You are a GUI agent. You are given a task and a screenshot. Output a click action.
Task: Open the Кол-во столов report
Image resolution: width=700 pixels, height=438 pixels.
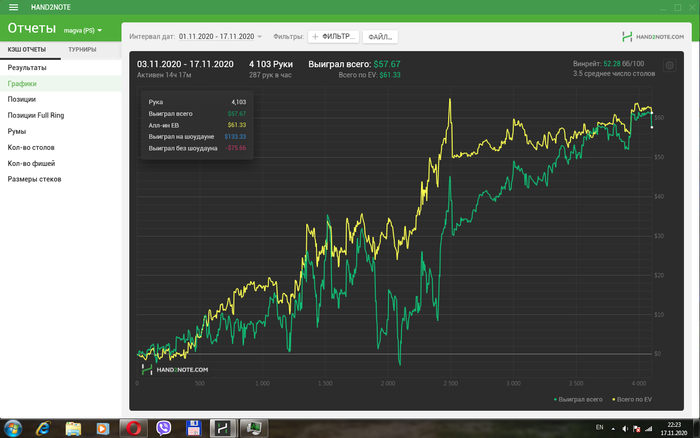tap(61, 147)
